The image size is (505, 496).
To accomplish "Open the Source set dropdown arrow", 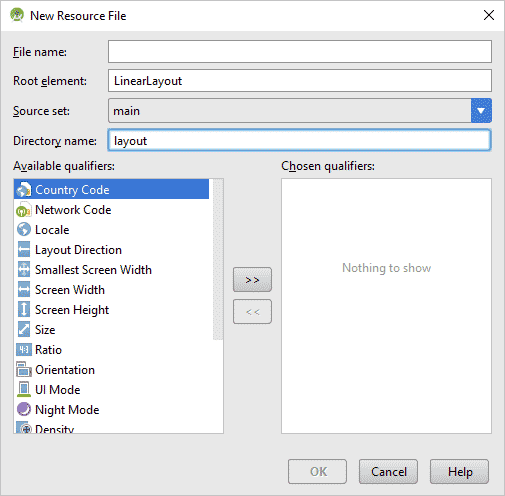I will click(x=481, y=111).
